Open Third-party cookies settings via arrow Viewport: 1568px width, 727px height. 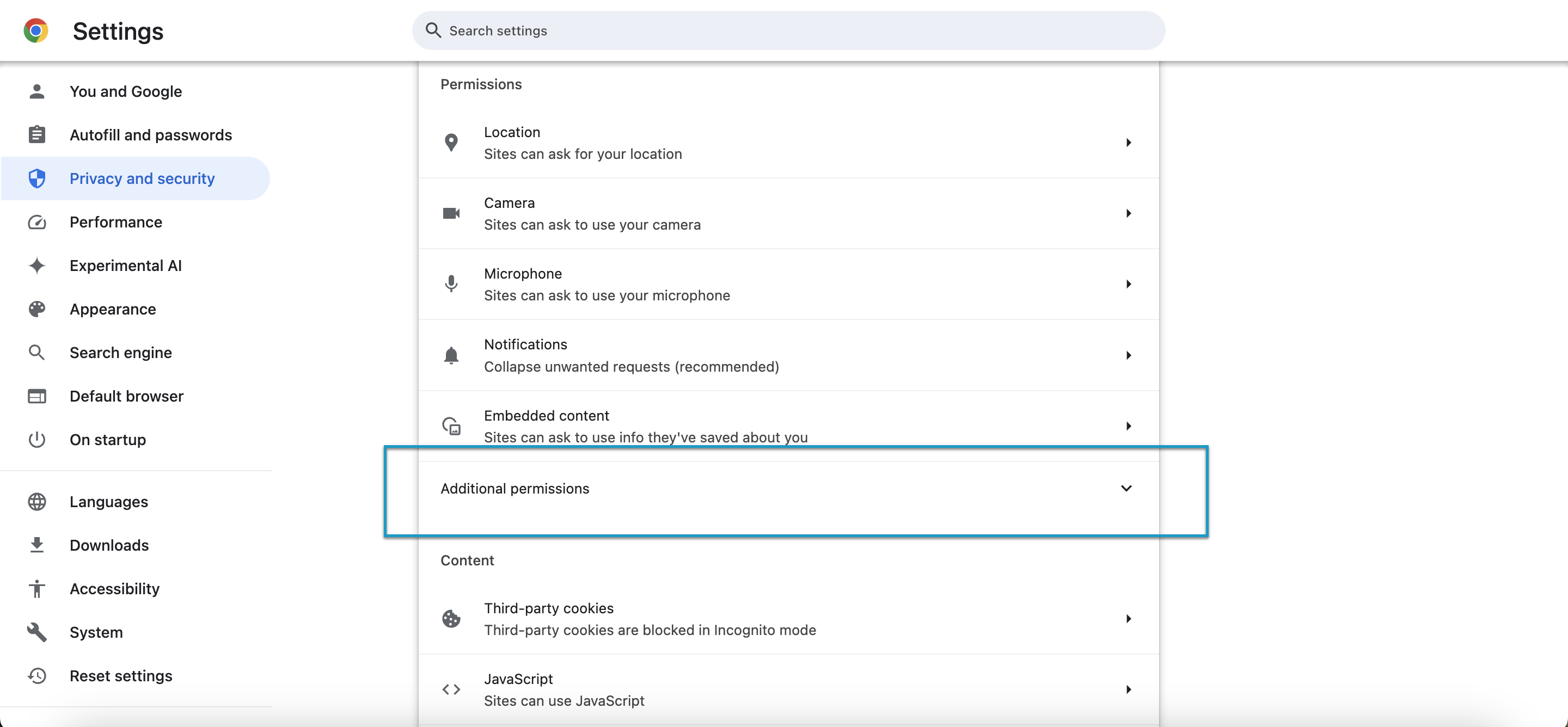1129,619
